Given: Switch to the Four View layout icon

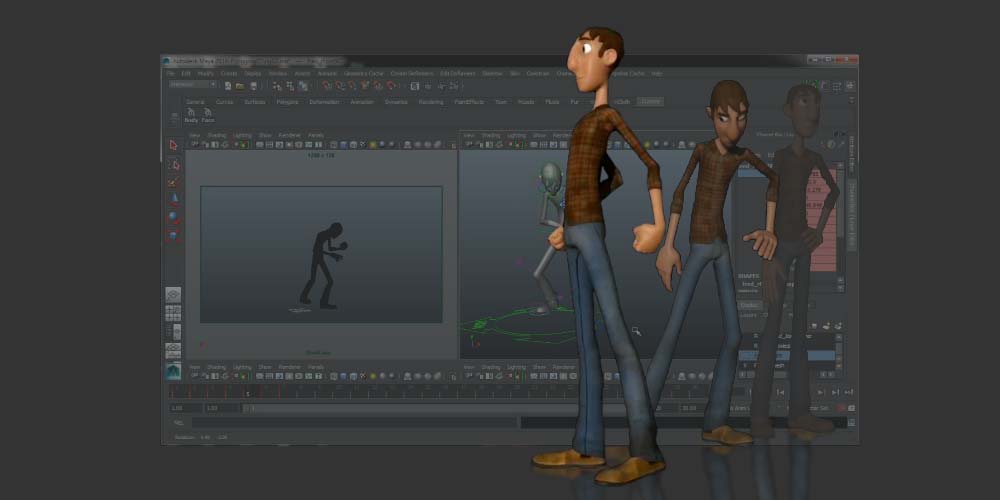Looking at the screenshot, I should coord(173,313).
